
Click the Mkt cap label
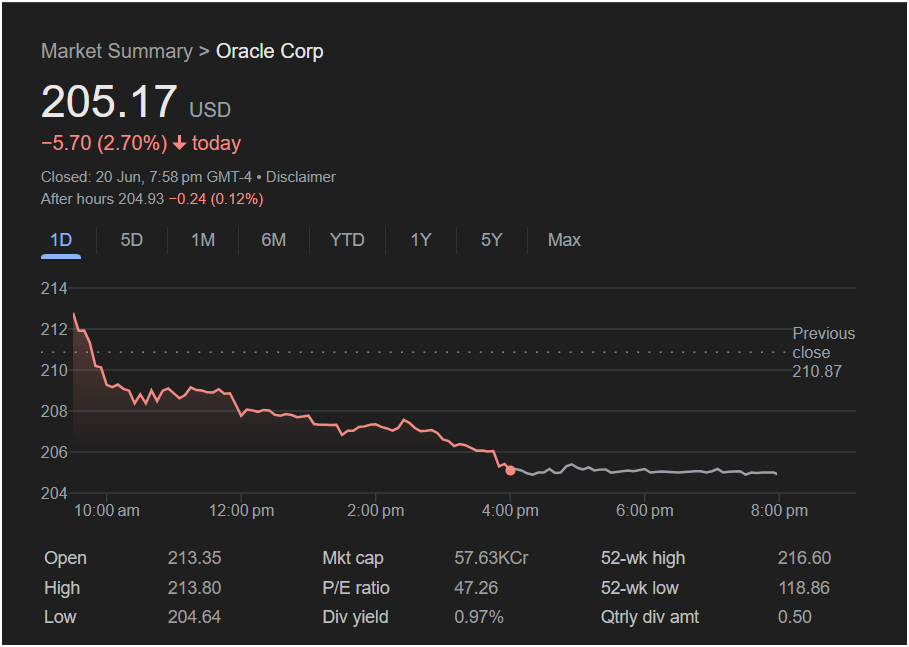pos(353,558)
